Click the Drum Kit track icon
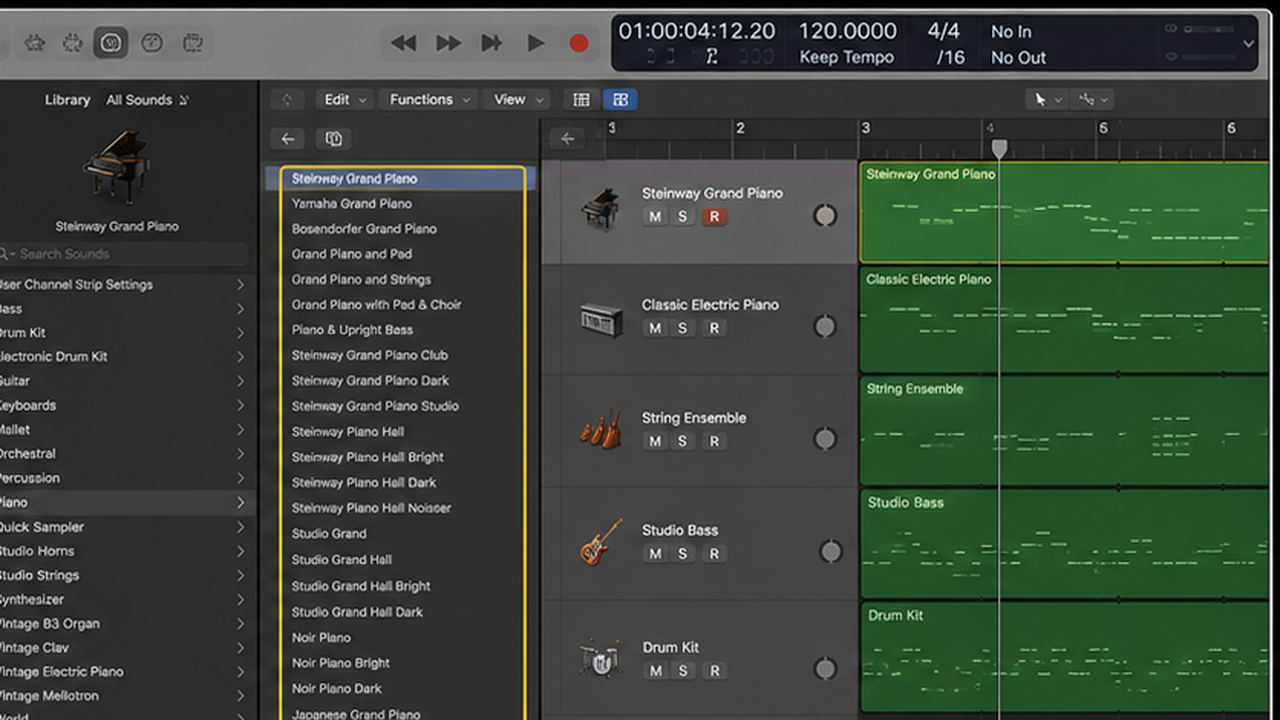The image size is (1280, 720). (600, 658)
